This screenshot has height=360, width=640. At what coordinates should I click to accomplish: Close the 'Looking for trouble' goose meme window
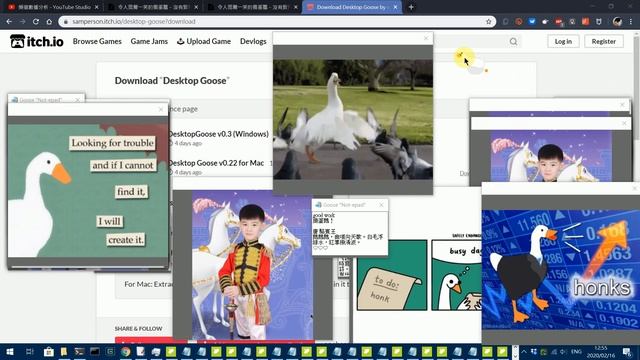coord(161,109)
